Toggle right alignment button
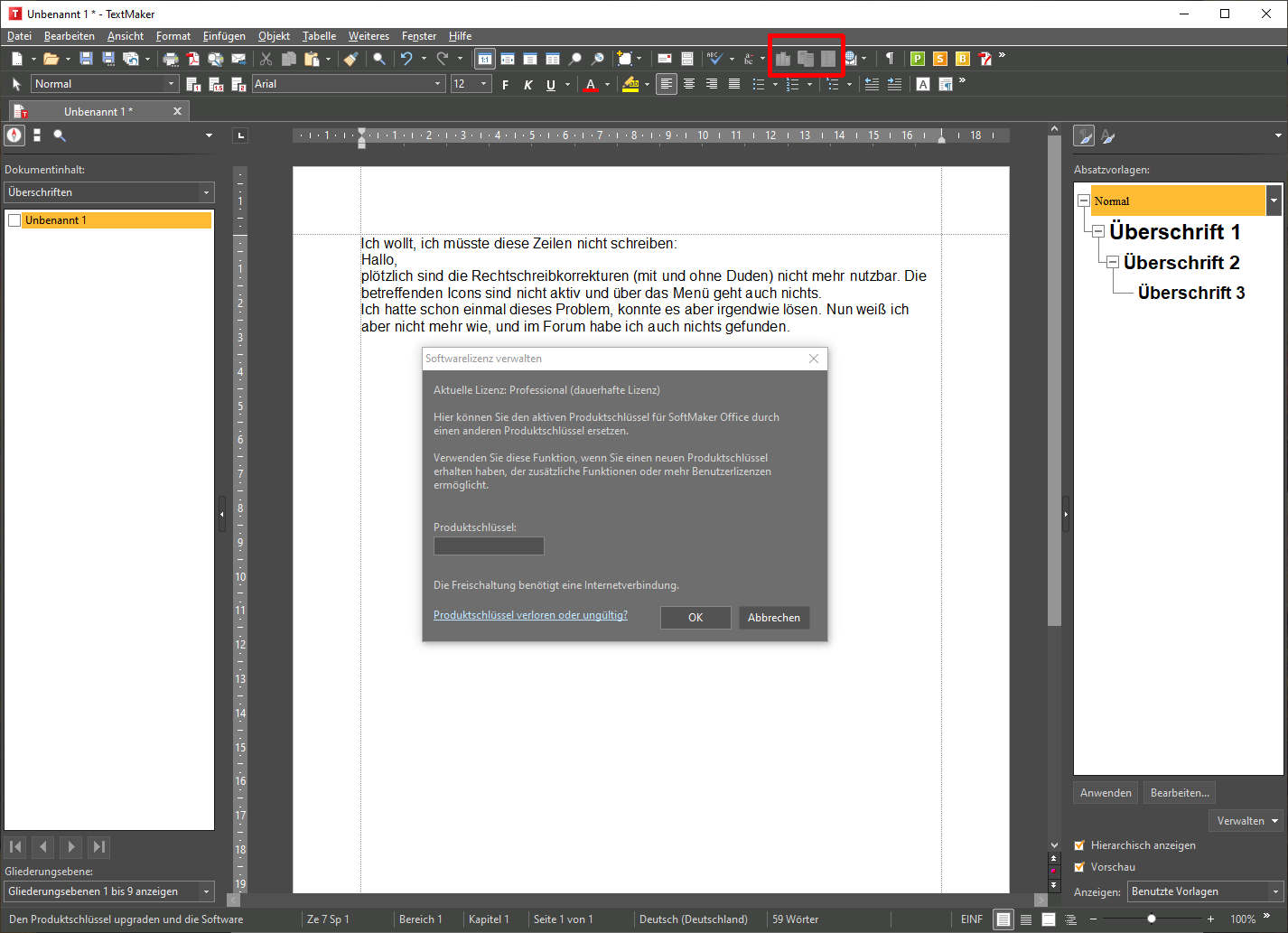The width and height of the screenshot is (1288, 933). tap(712, 84)
